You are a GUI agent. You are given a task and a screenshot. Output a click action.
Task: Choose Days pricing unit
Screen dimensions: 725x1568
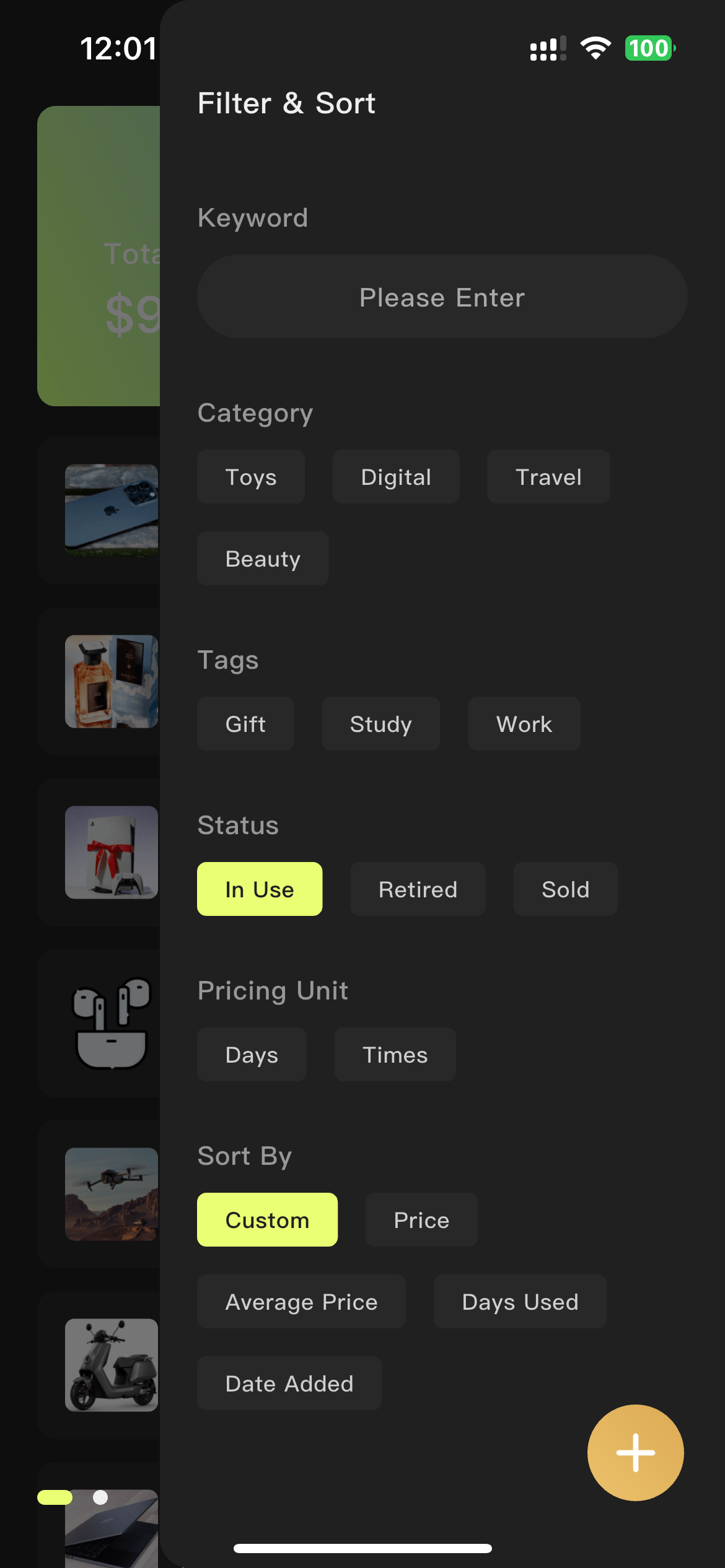(252, 1055)
